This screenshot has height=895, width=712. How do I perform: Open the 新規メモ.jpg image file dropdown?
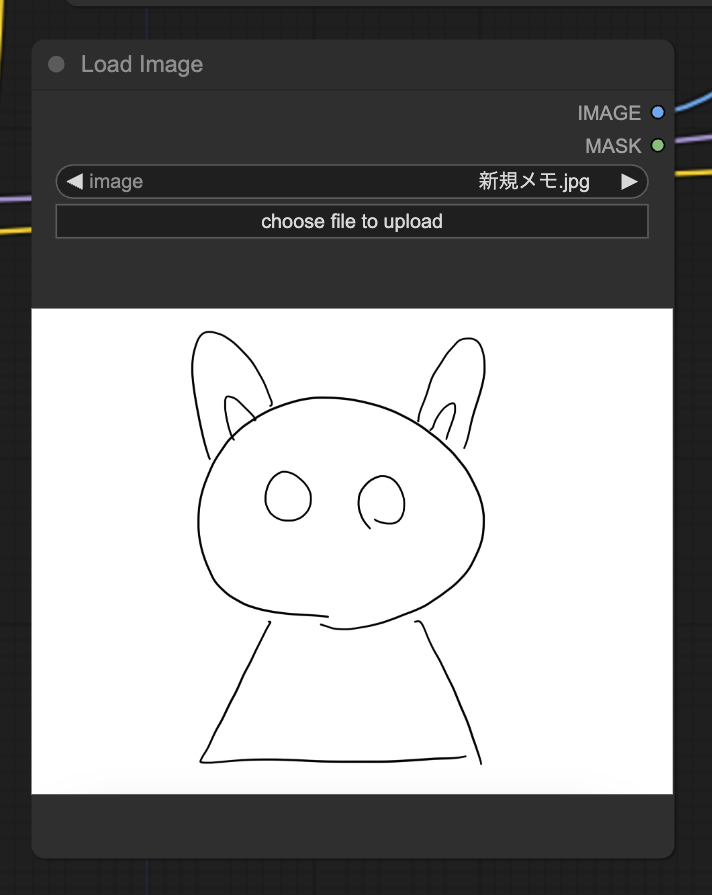[x=534, y=182]
